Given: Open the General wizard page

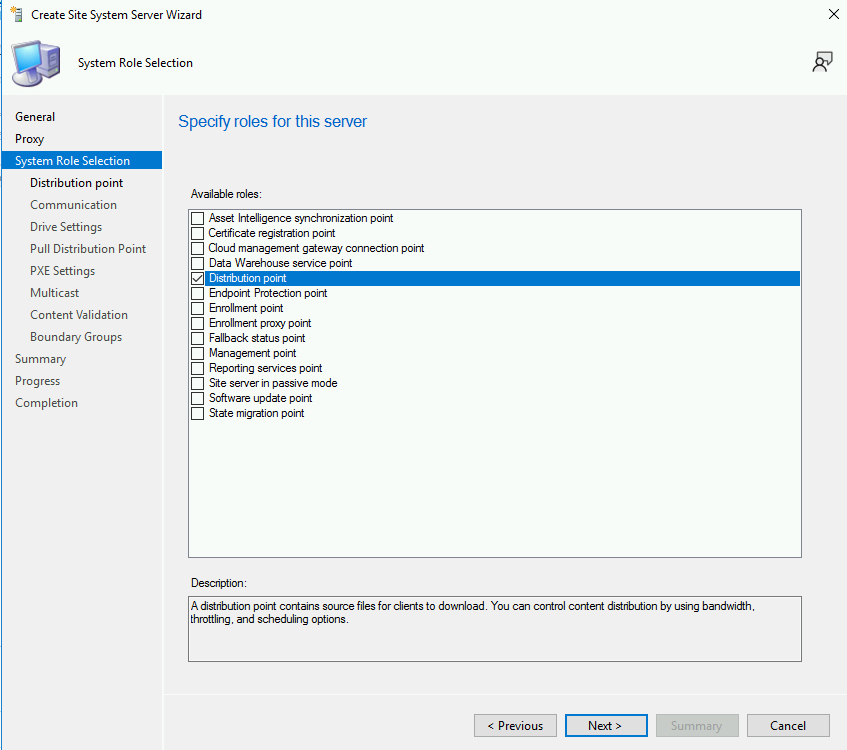Looking at the screenshot, I should (35, 117).
